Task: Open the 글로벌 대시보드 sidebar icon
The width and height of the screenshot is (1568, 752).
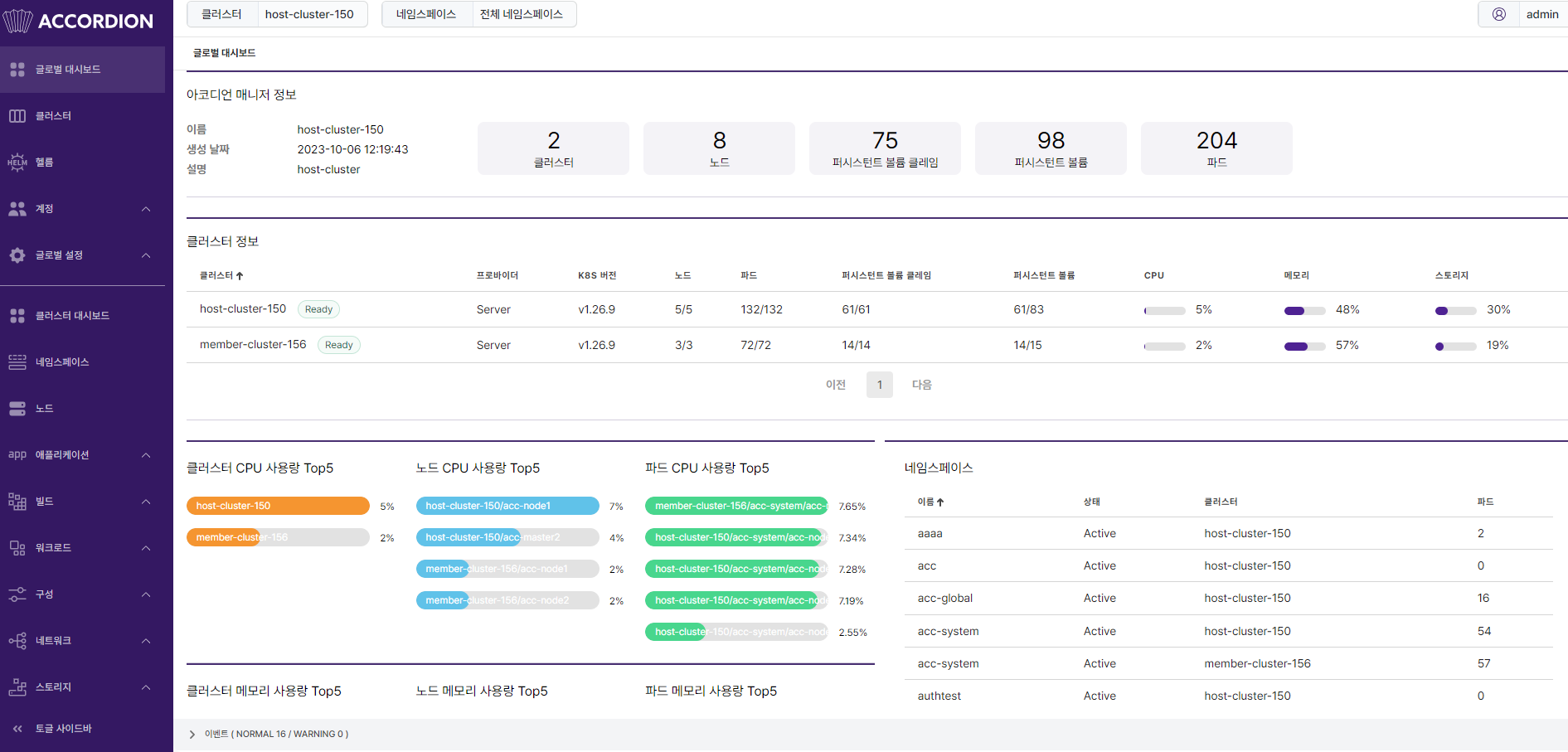Action: (x=17, y=70)
